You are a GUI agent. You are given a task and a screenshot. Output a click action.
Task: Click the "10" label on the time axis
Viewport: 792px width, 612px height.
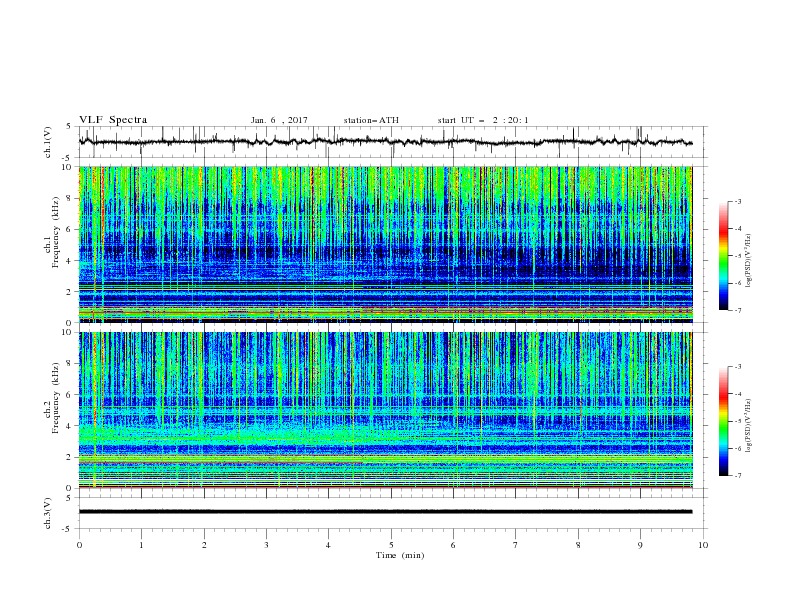[x=703, y=545]
